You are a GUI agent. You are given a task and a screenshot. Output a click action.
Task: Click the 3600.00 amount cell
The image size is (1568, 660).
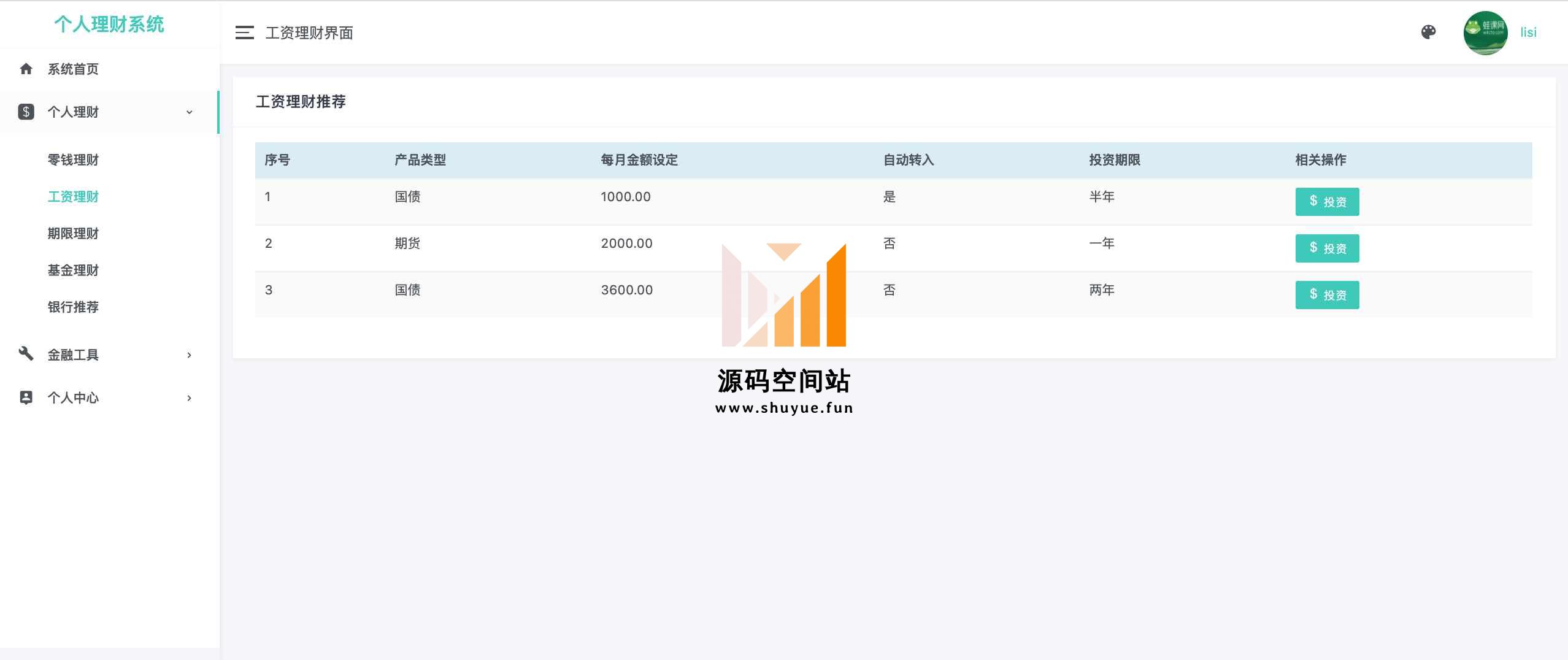point(626,290)
